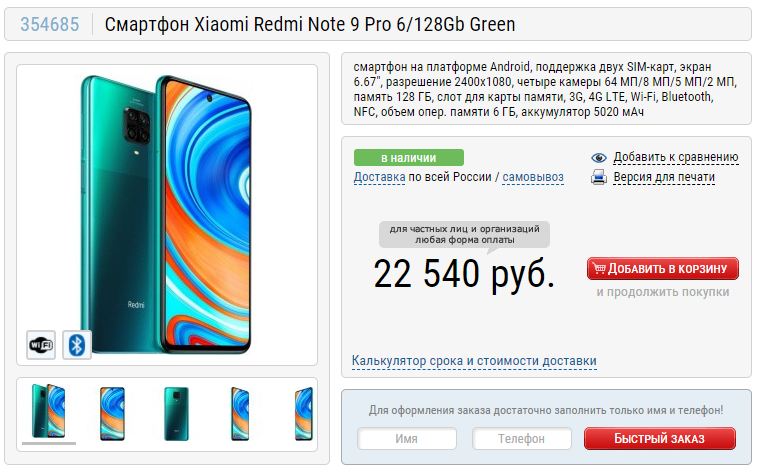Open Версия для печати link
This screenshot has height=468, width=762.
pyautogui.click(x=664, y=177)
